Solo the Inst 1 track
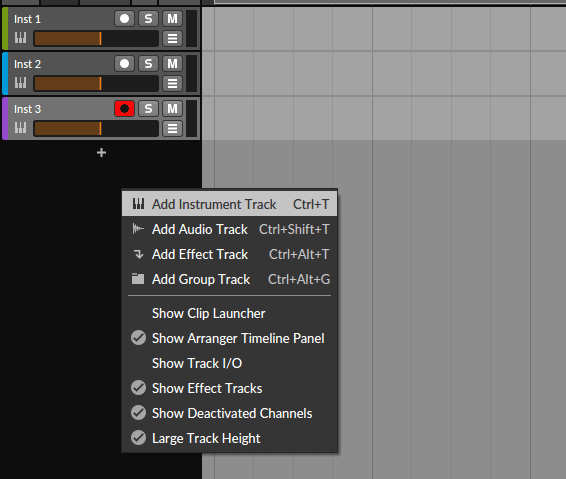The image size is (566, 479). pos(148,19)
